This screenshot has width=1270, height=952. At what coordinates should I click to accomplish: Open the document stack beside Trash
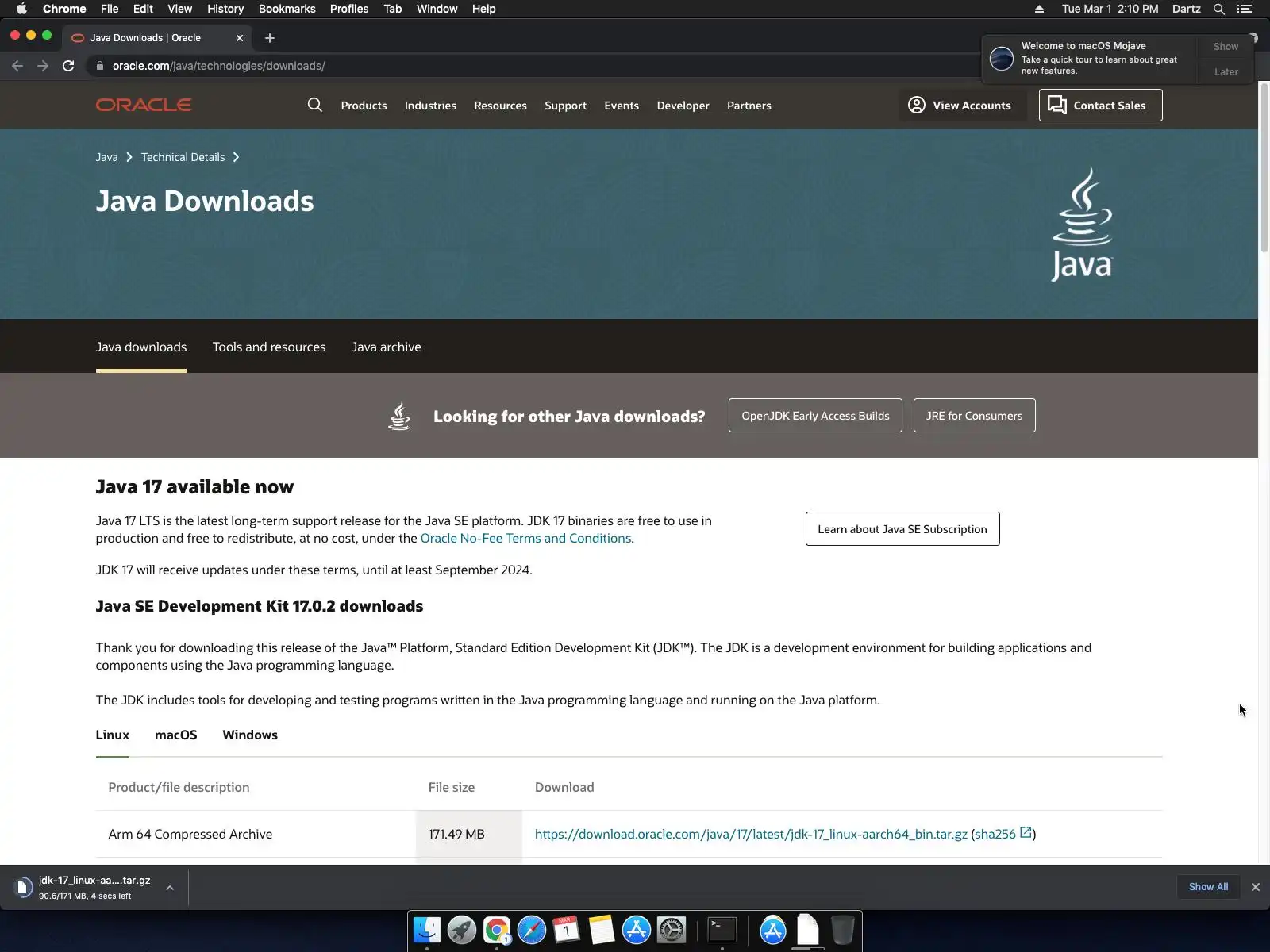tap(808, 929)
